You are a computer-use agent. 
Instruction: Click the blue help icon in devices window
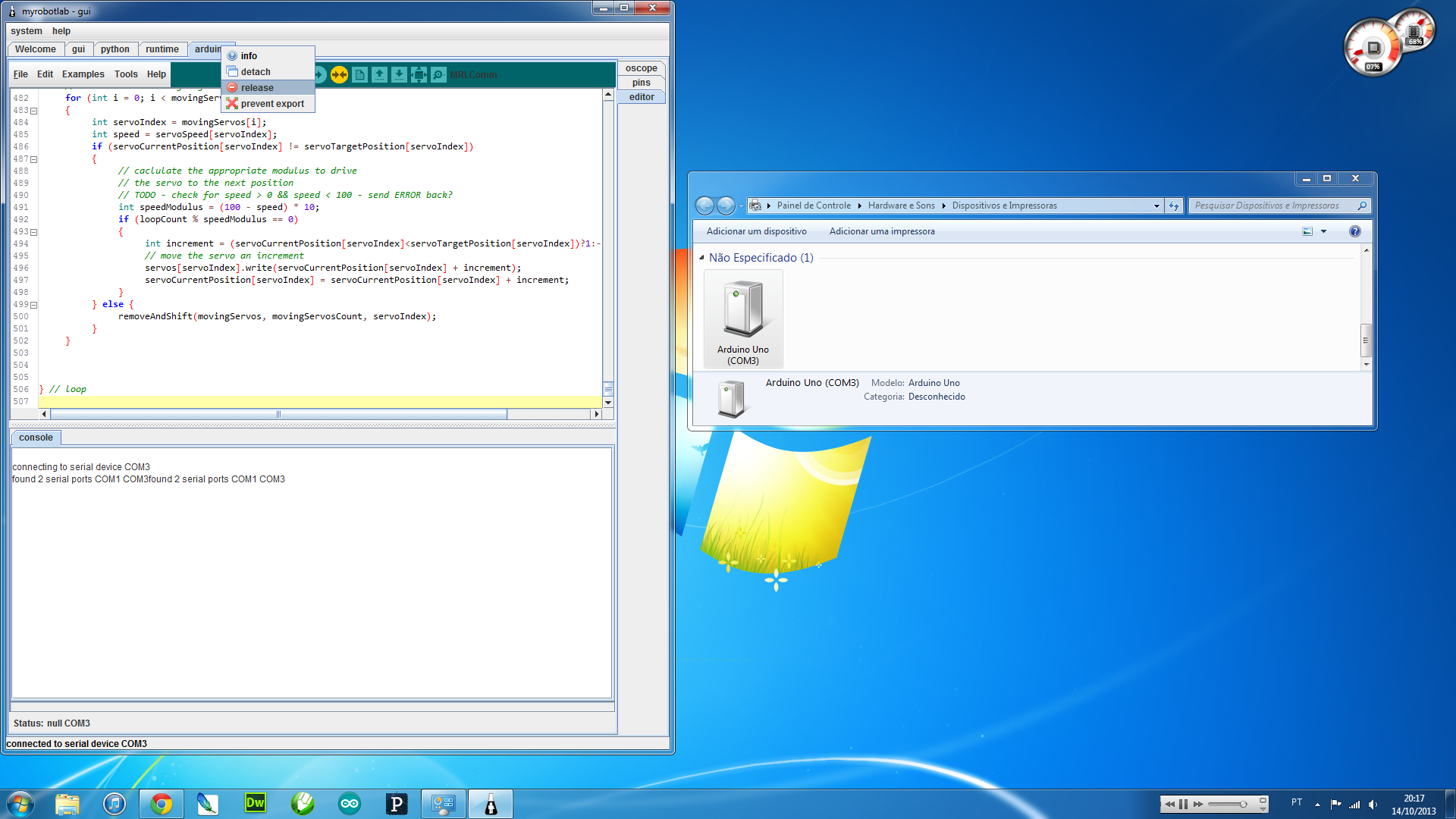tap(1355, 231)
